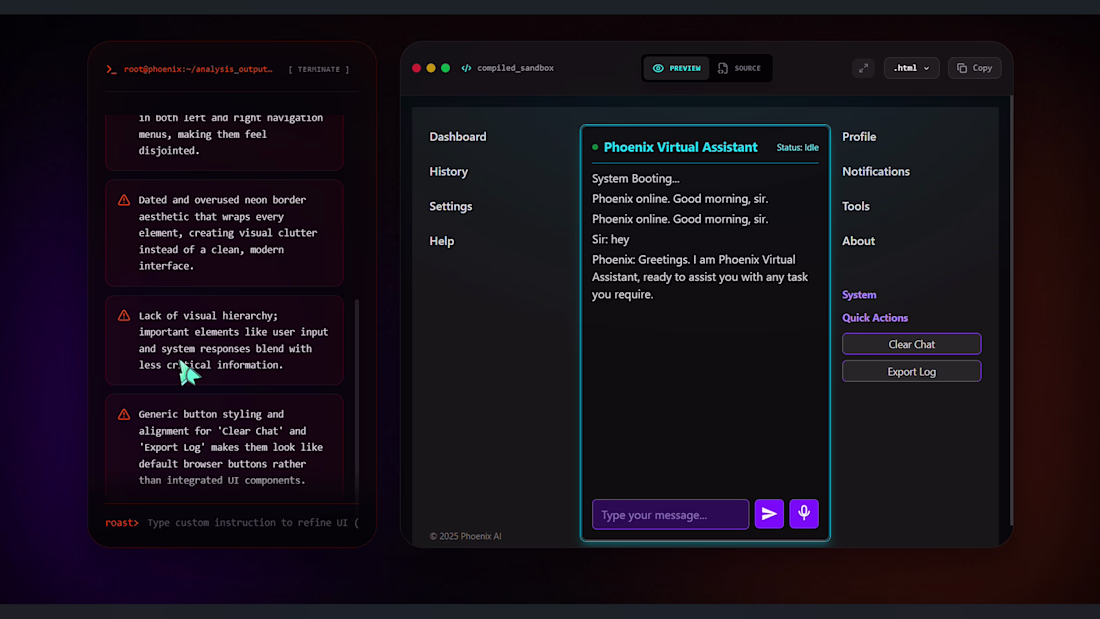Image resolution: width=1100 pixels, height=619 pixels.
Task: Click the green status dot beside assistant title
Action: 595,147
